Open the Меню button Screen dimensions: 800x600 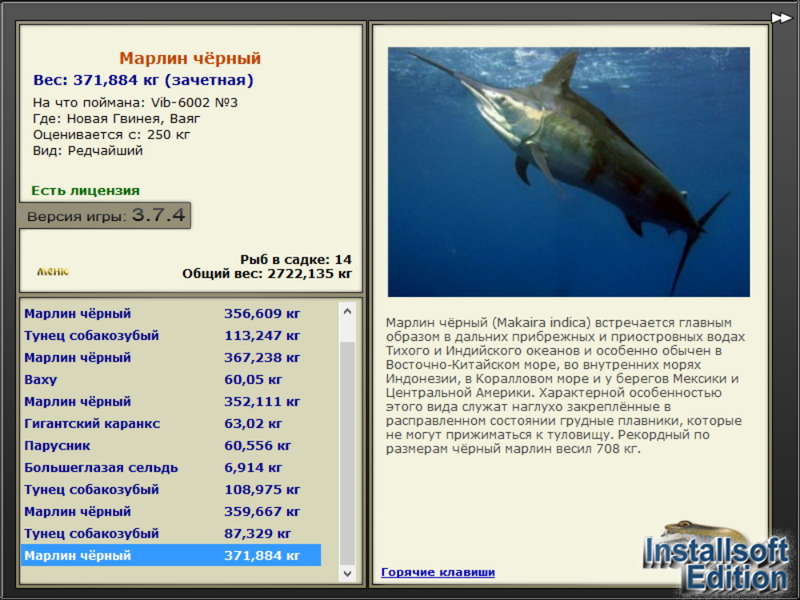(53, 271)
